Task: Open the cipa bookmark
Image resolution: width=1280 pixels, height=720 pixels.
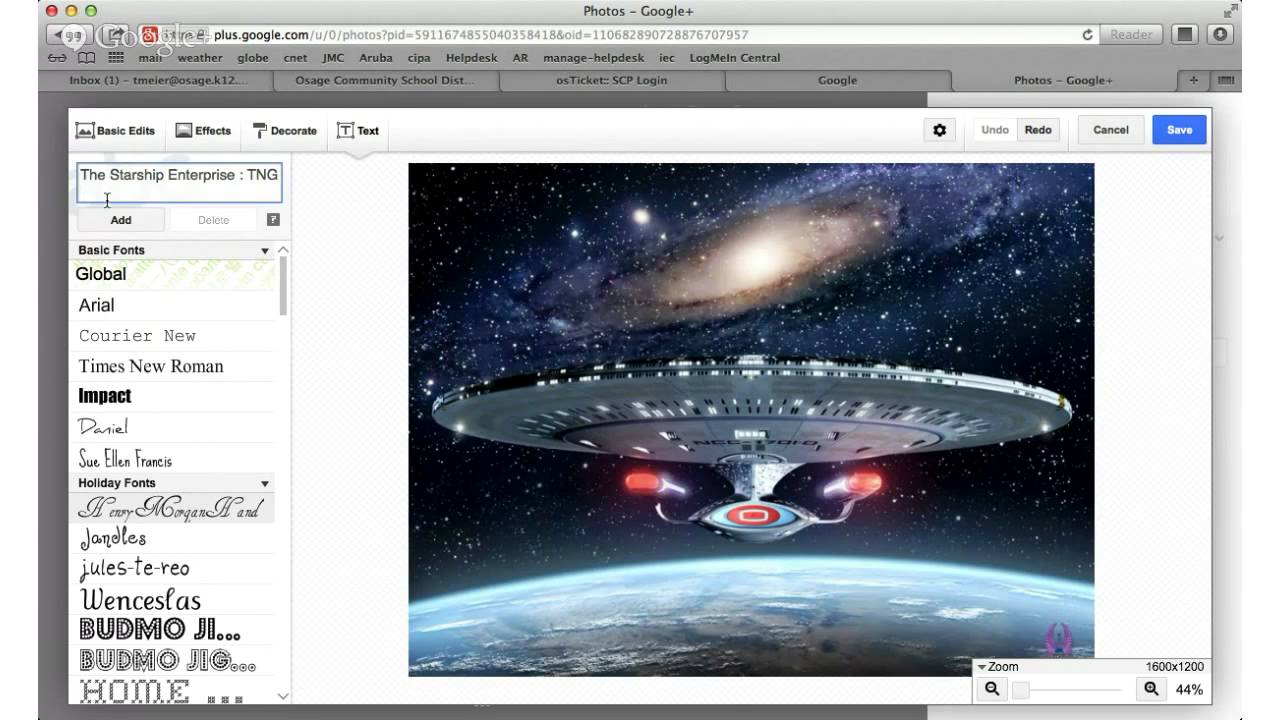Action: click(x=419, y=58)
